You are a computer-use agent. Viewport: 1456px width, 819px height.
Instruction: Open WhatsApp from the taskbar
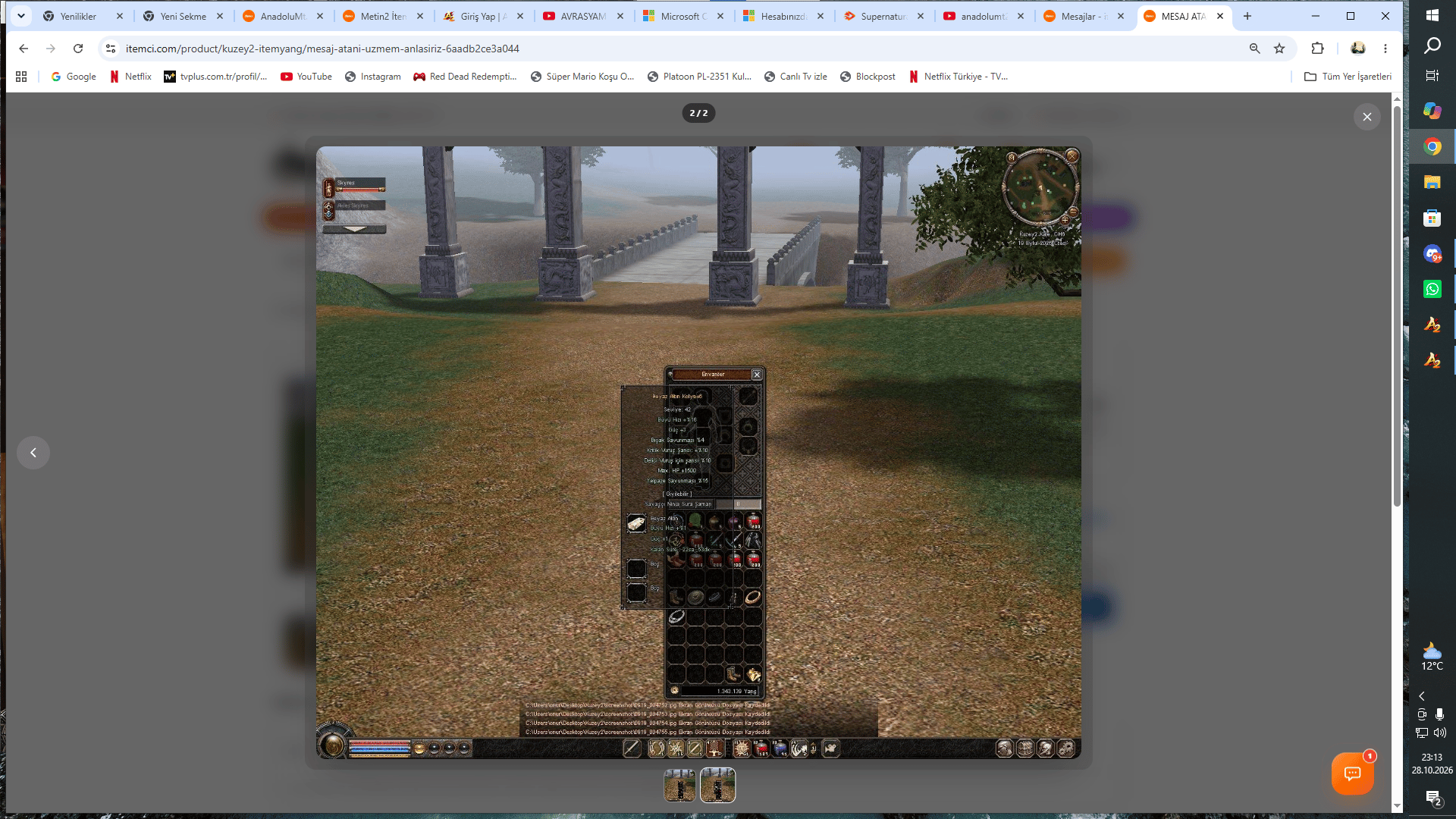point(1432,289)
